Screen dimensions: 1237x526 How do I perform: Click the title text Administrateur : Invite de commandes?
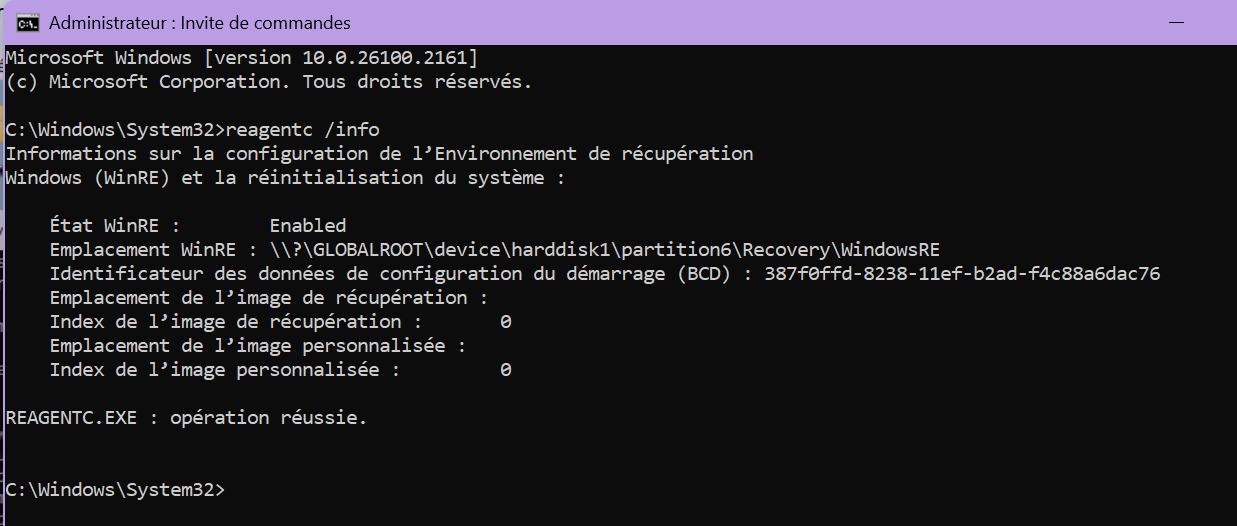tap(200, 22)
